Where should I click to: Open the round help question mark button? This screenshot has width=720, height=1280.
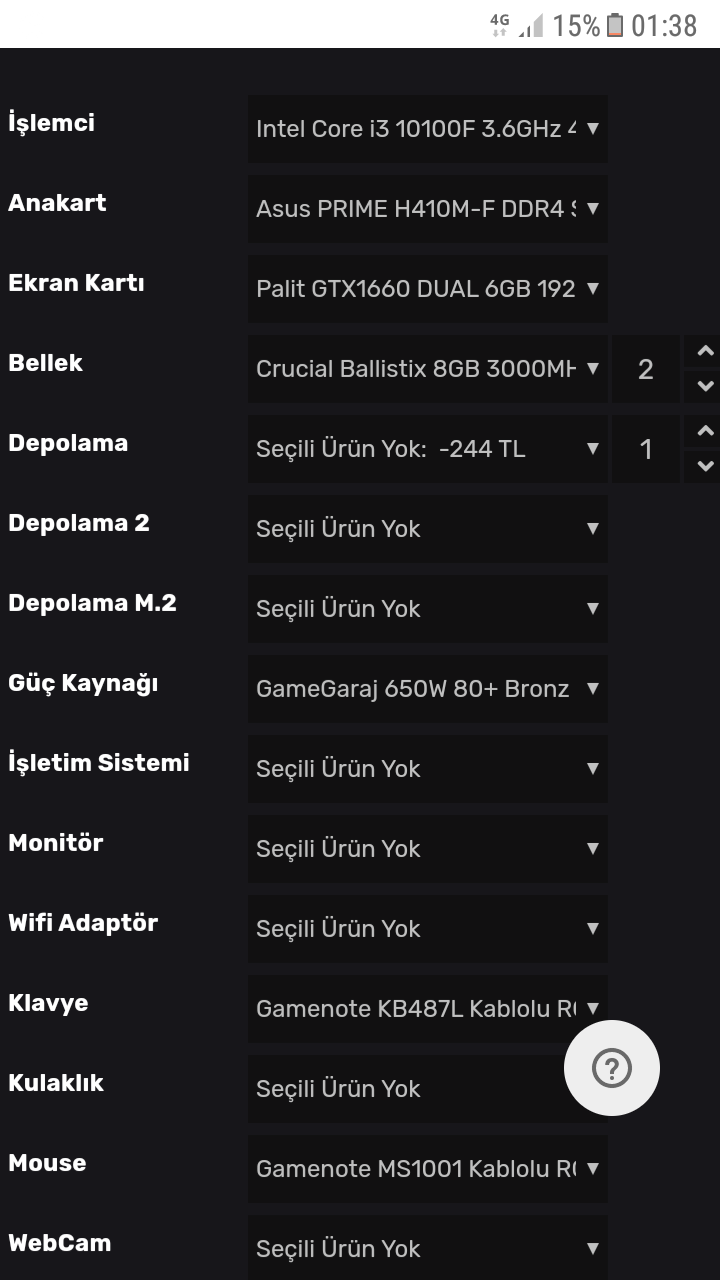pos(611,1068)
